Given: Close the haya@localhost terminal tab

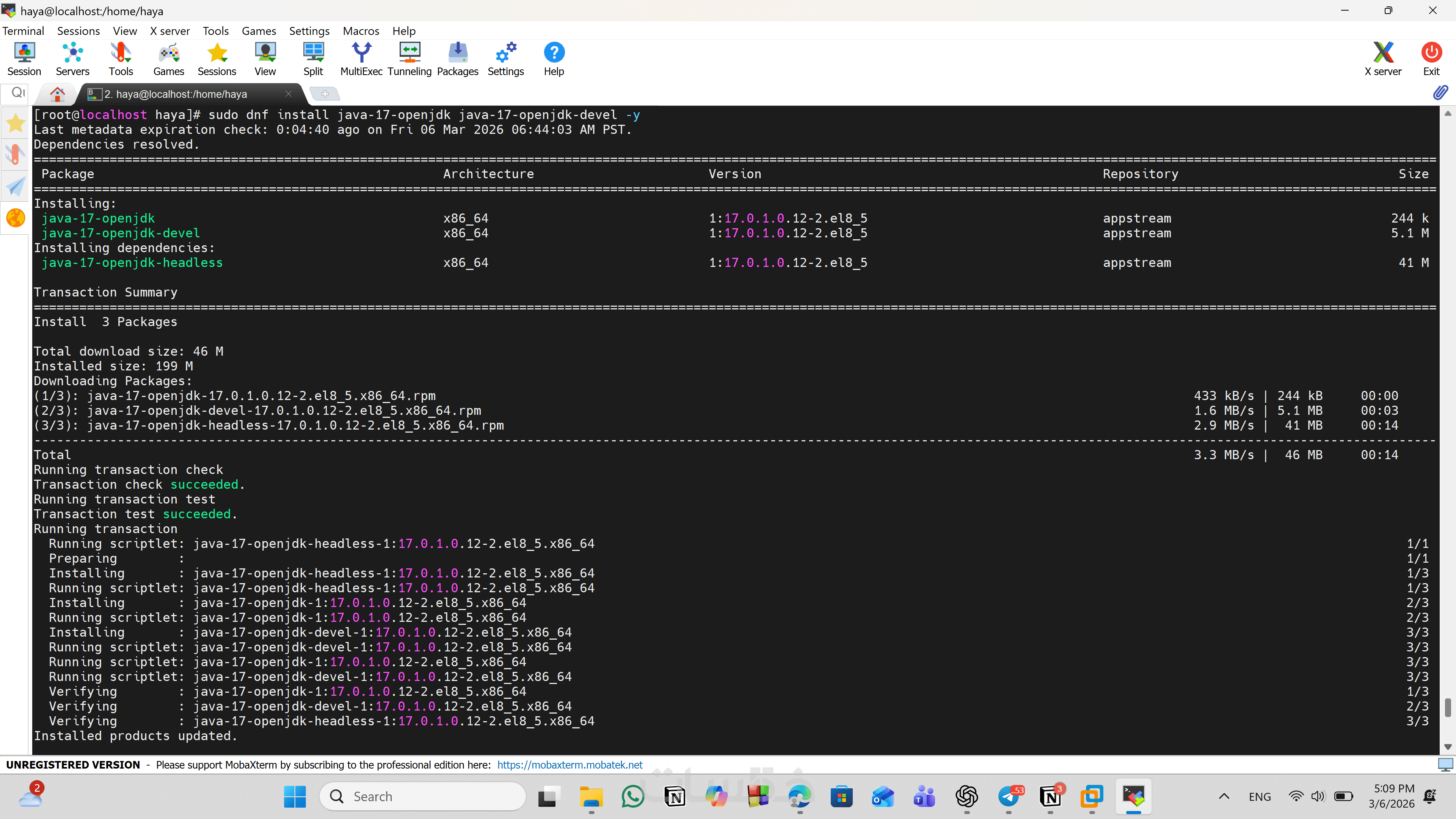Looking at the screenshot, I should pos(288,94).
